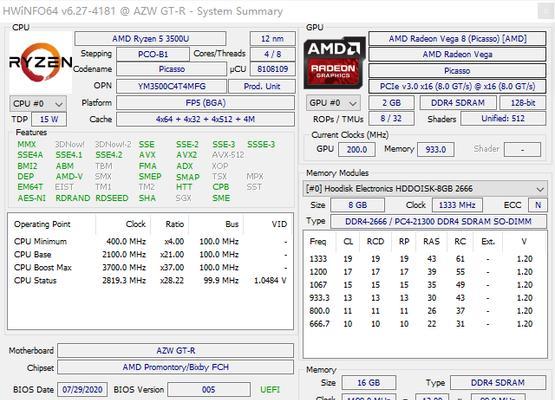Click the OPN value YM3500C4T4MFG
This screenshot has height=400, width=555.
click(x=171, y=86)
